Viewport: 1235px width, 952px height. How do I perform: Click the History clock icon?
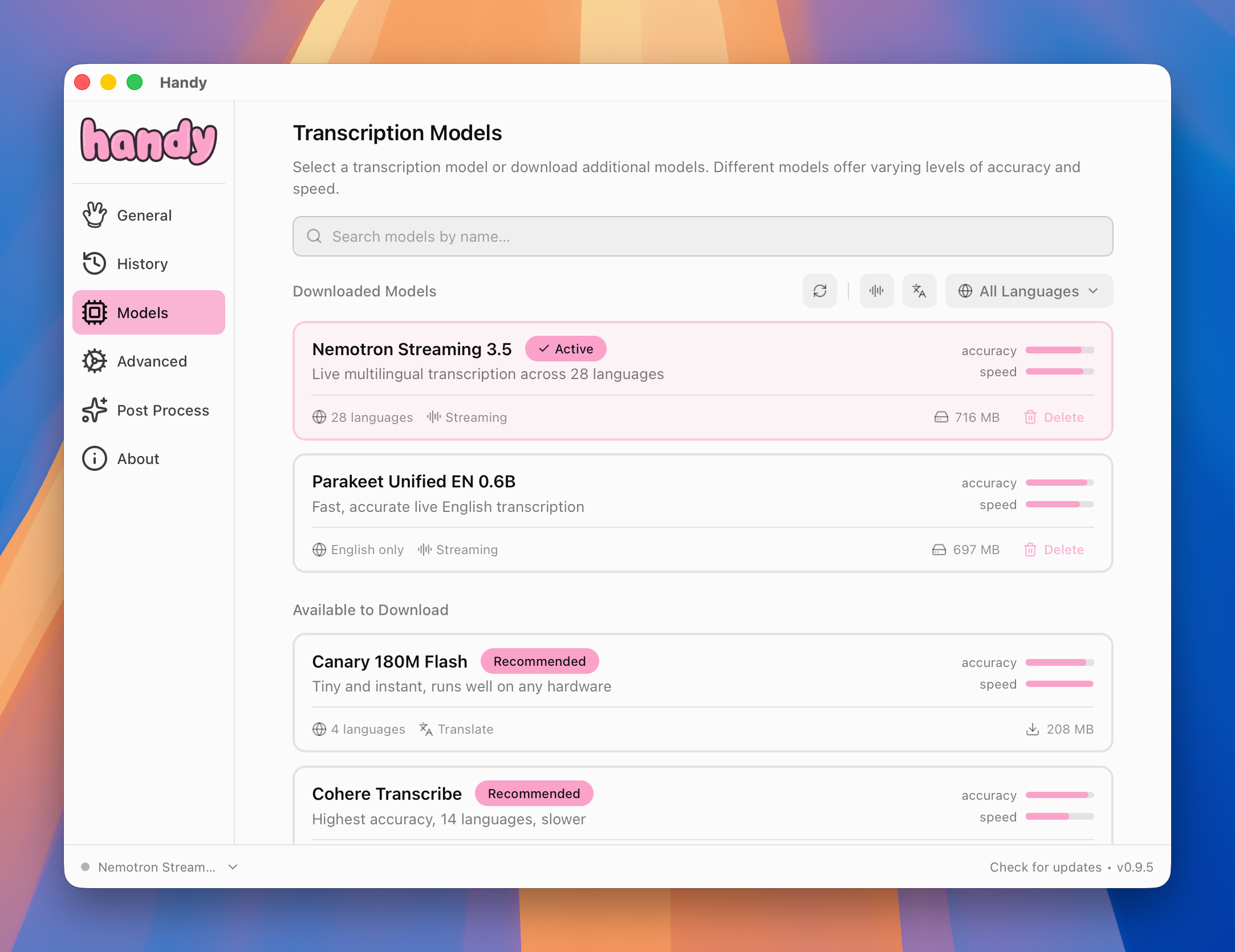pos(95,264)
